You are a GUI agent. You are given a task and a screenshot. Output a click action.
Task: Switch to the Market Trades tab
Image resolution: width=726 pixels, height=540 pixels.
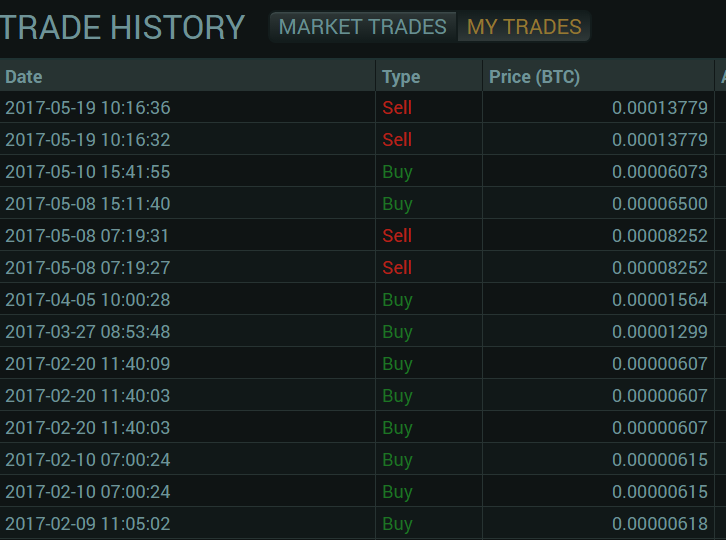[363, 27]
